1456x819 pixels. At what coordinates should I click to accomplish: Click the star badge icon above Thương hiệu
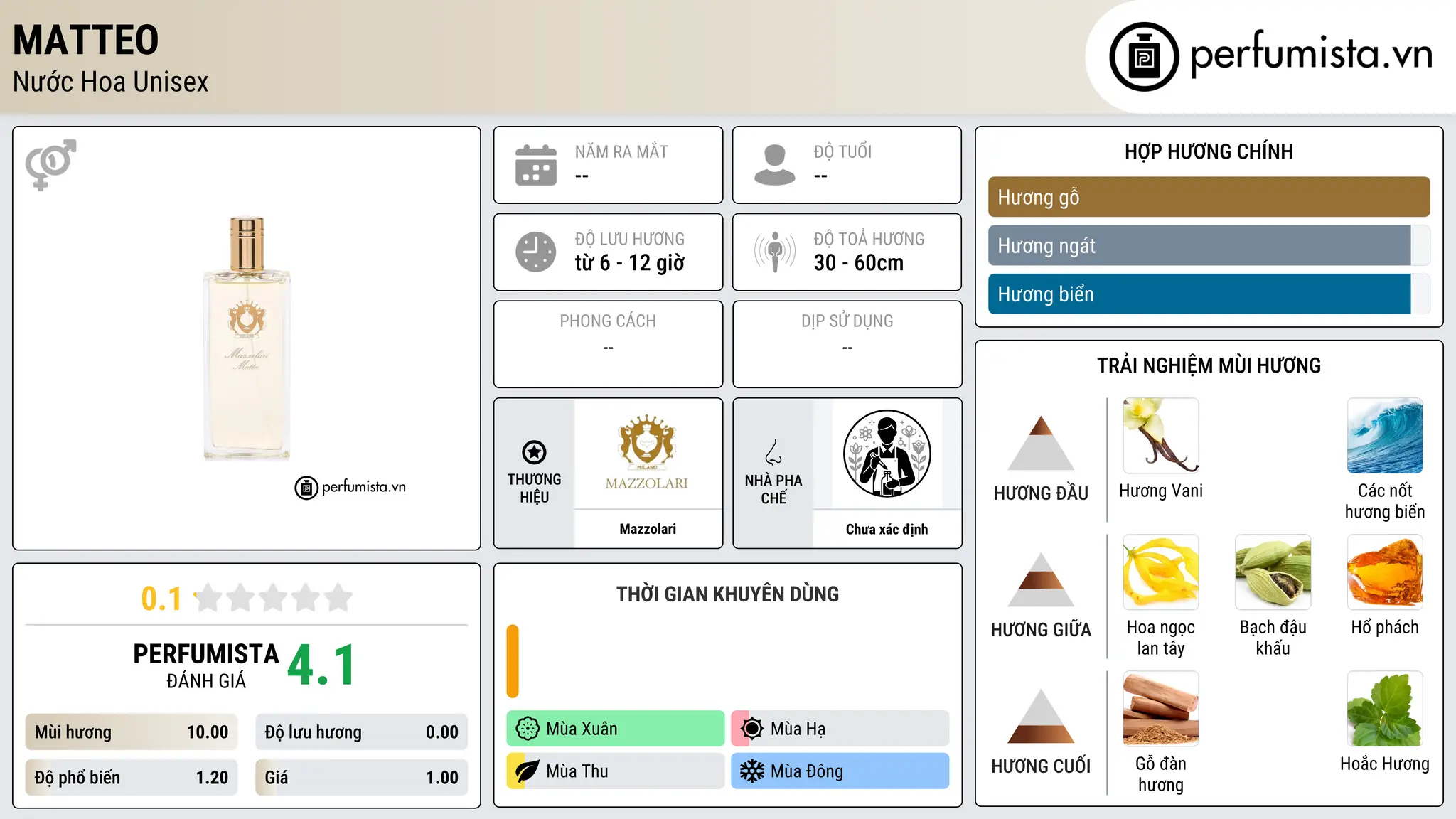pos(534,452)
